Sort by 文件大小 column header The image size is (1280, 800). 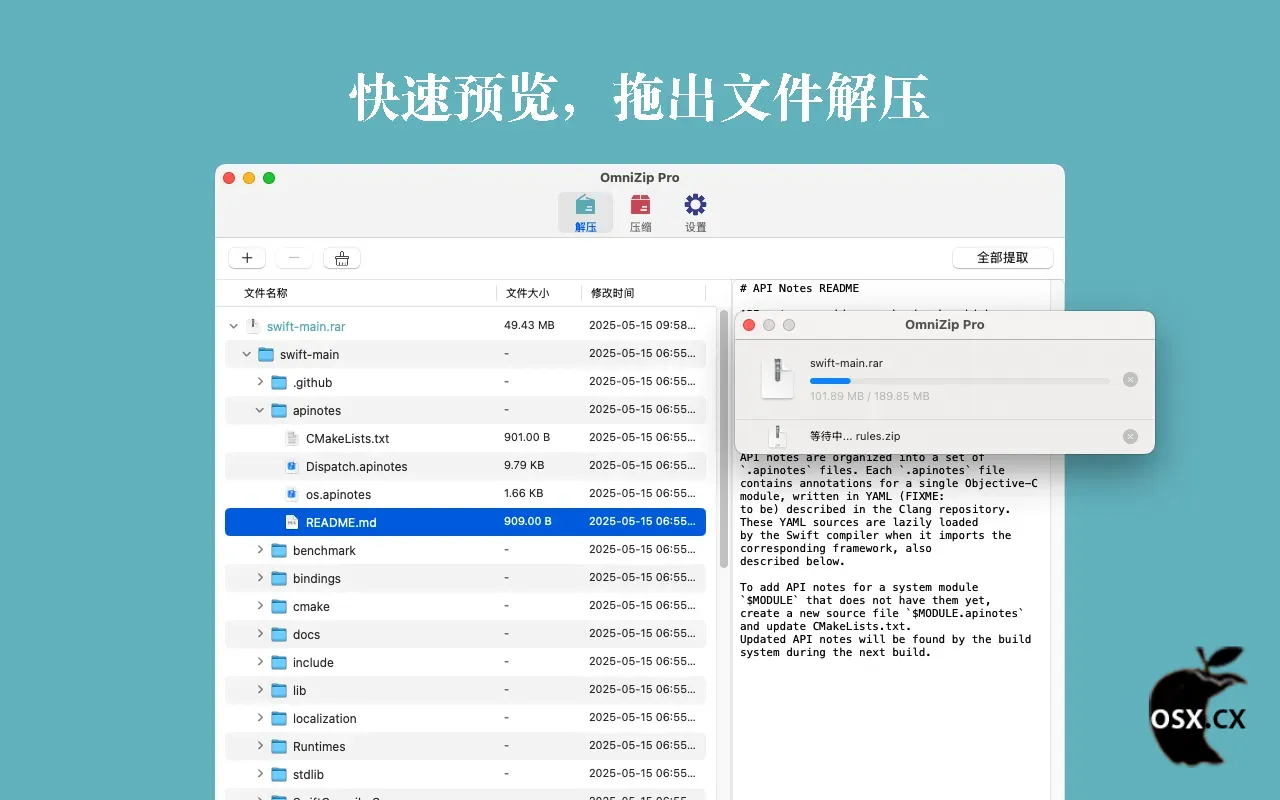click(528, 293)
